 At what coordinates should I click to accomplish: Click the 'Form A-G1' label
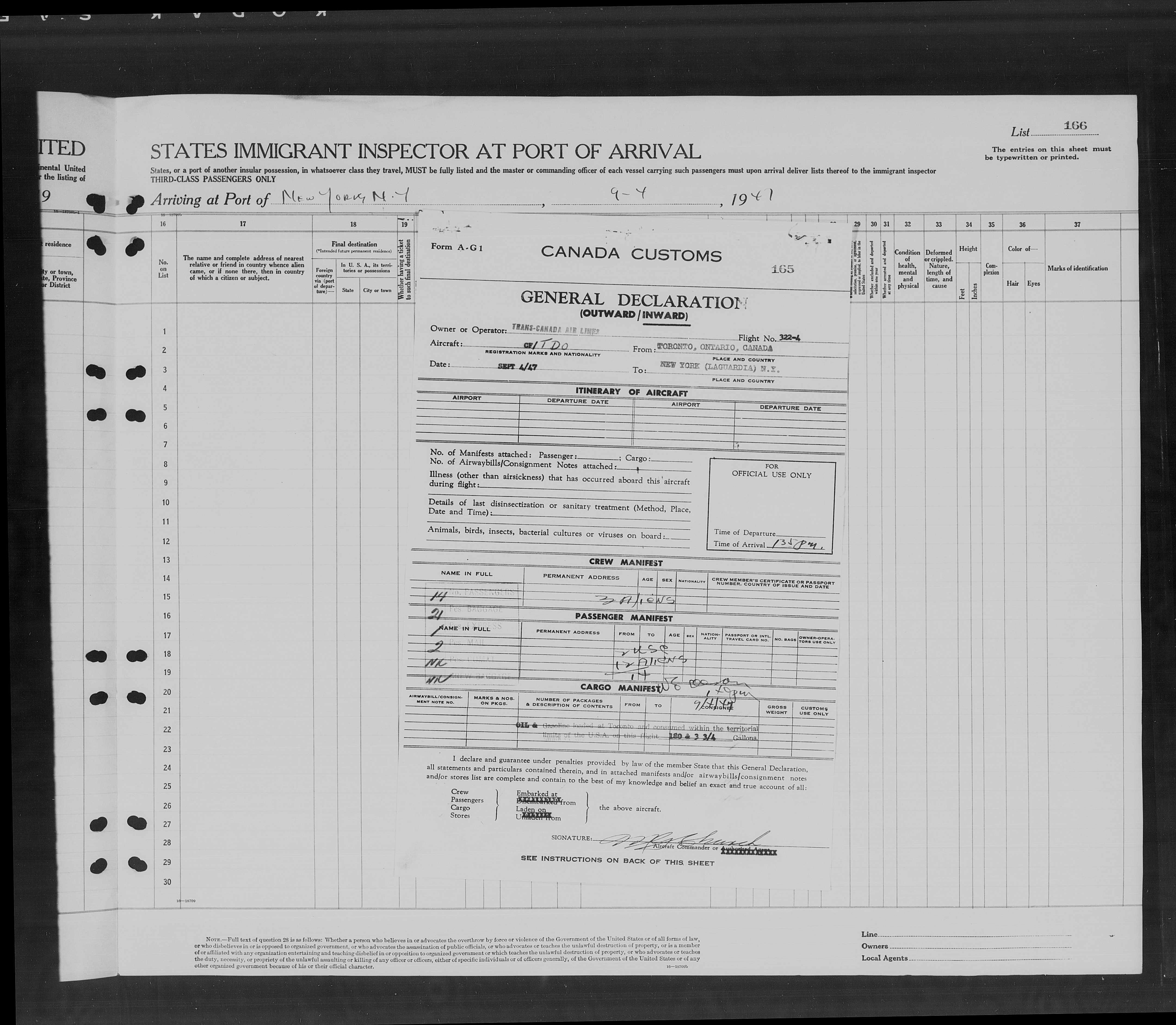click(457, 248)
